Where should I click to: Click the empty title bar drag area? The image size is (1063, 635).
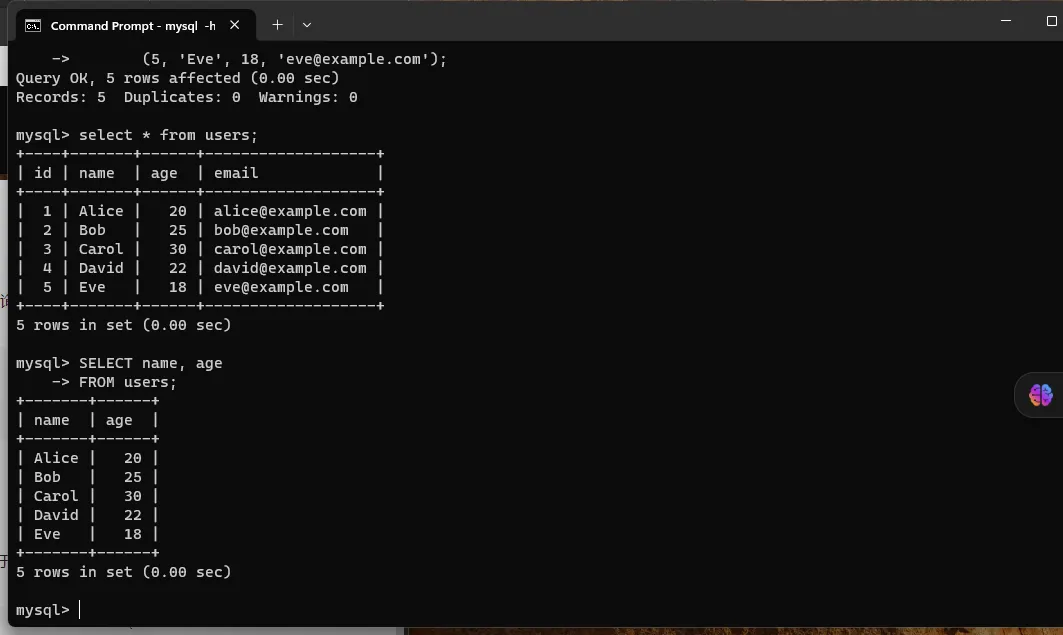[650, 22]
